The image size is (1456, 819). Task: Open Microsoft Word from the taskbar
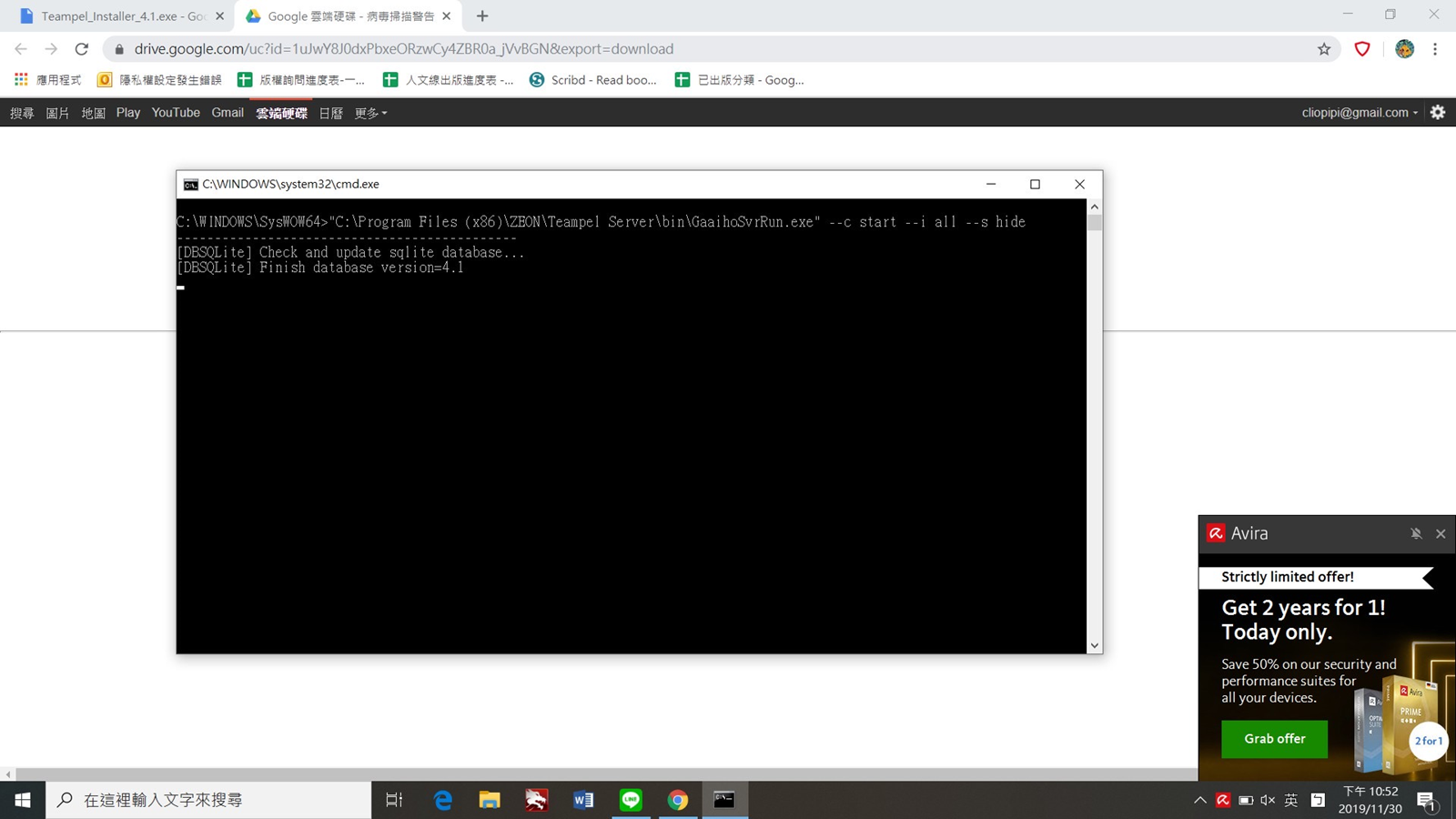583,800
